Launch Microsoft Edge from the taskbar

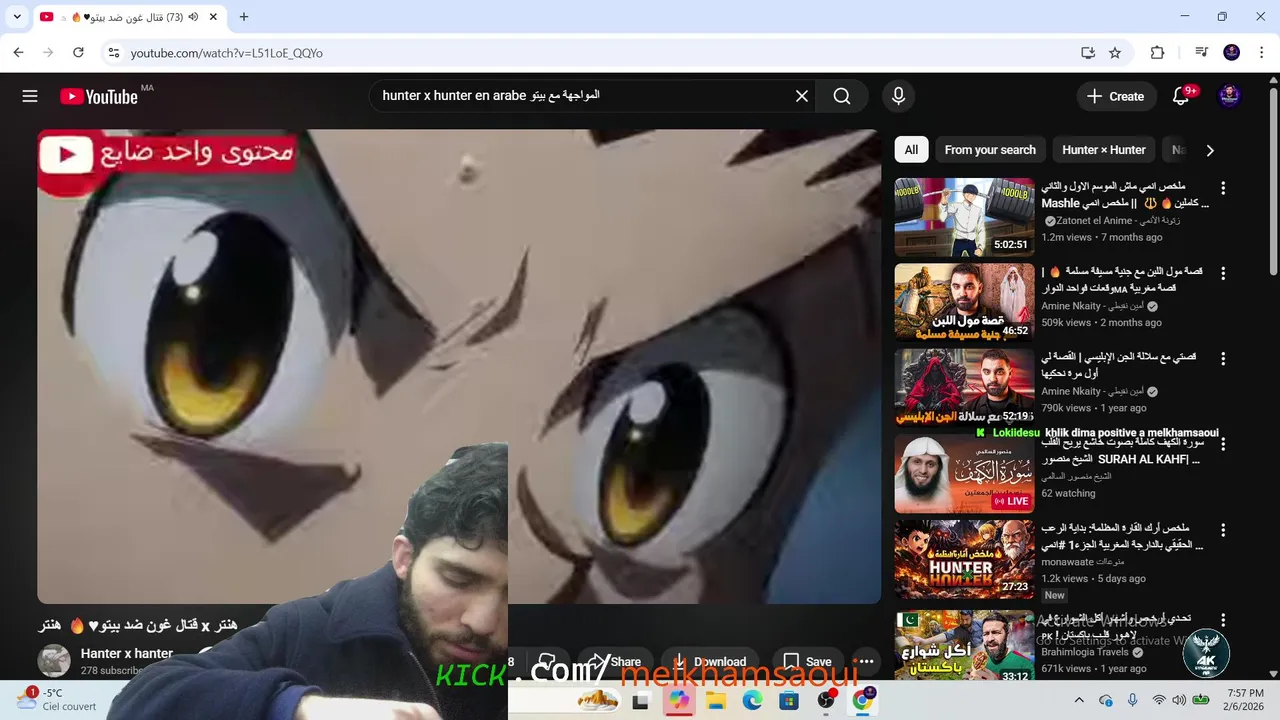point(752,701)
